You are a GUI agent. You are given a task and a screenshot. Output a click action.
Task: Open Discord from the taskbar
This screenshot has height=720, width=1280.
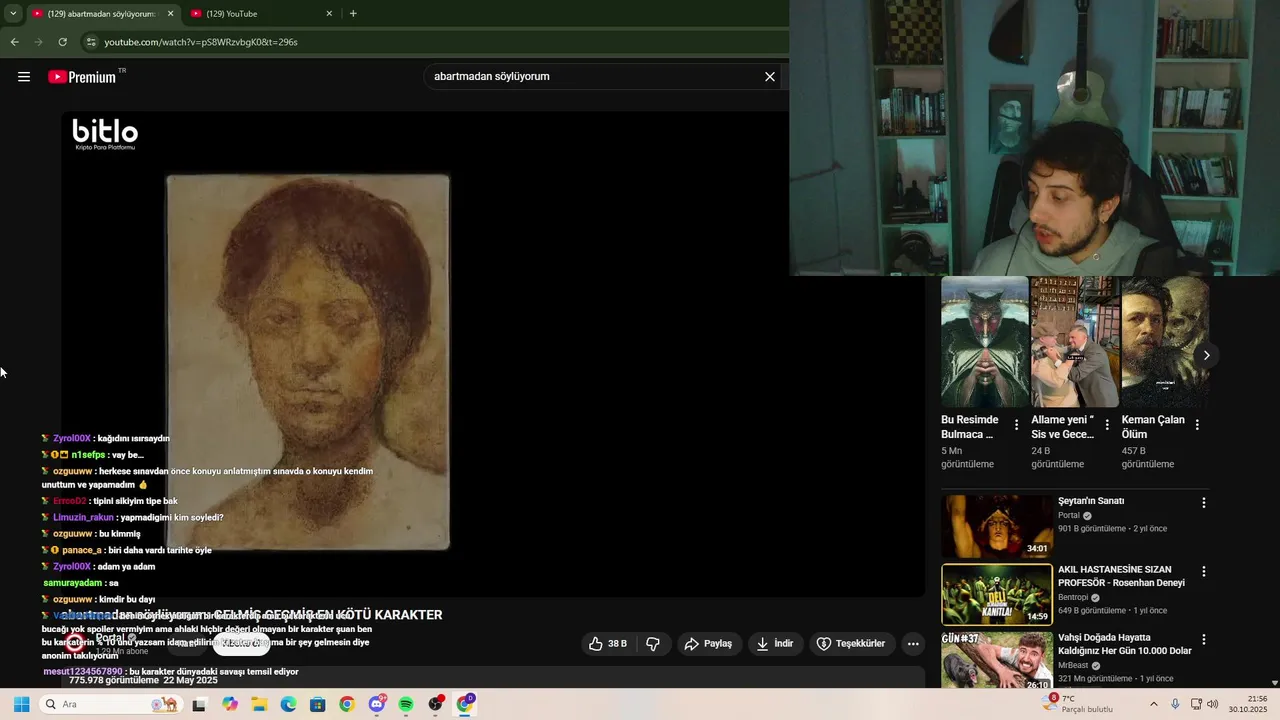pyautogui.click(x=377, y=704)
